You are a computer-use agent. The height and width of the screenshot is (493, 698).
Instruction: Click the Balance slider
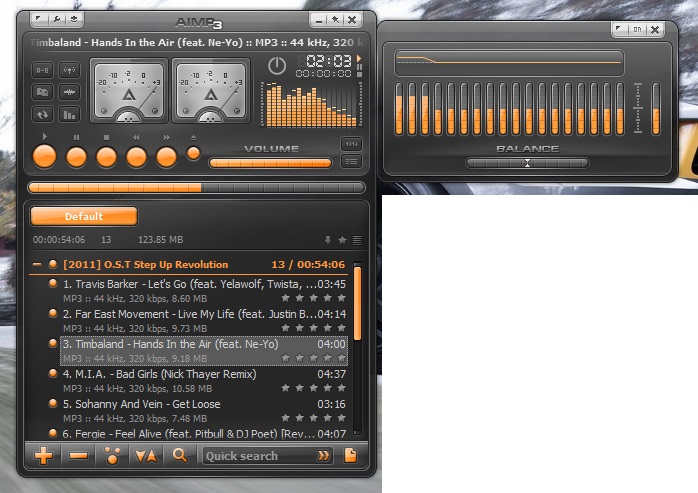[528, 163]
